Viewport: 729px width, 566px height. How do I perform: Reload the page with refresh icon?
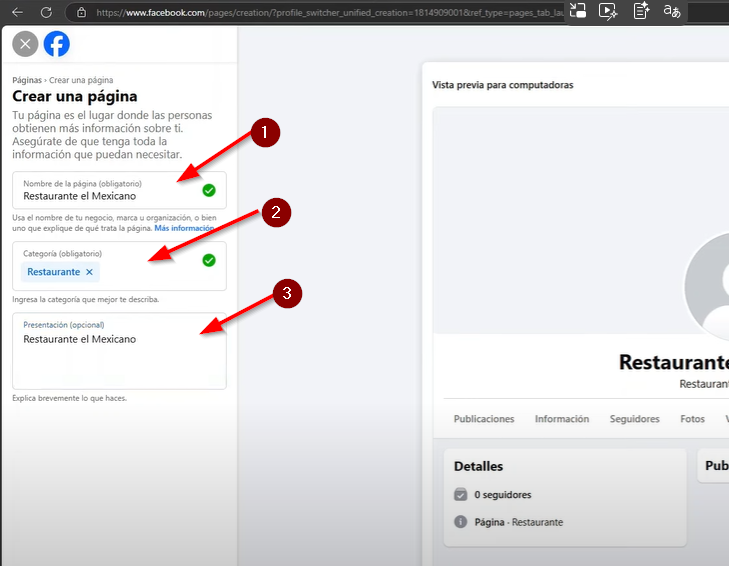pos(46,12)
